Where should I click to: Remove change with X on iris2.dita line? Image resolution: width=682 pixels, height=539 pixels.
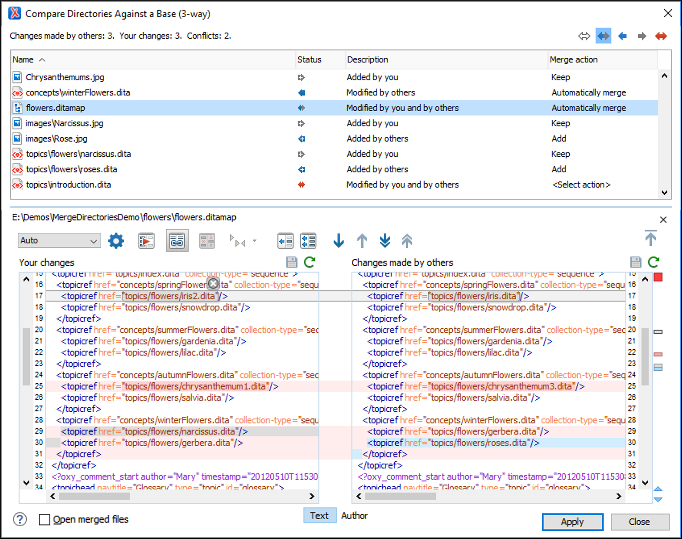pos(212,286)
